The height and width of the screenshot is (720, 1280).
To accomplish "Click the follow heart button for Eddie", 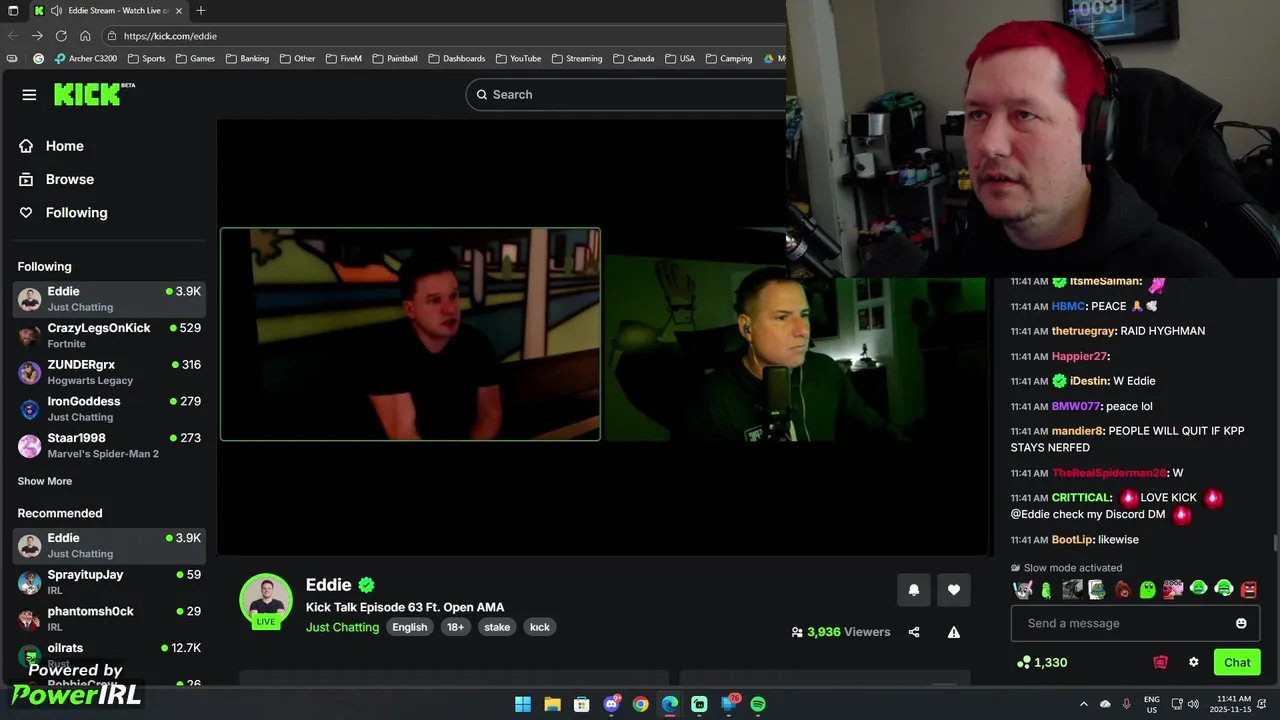I will (954, 590).
